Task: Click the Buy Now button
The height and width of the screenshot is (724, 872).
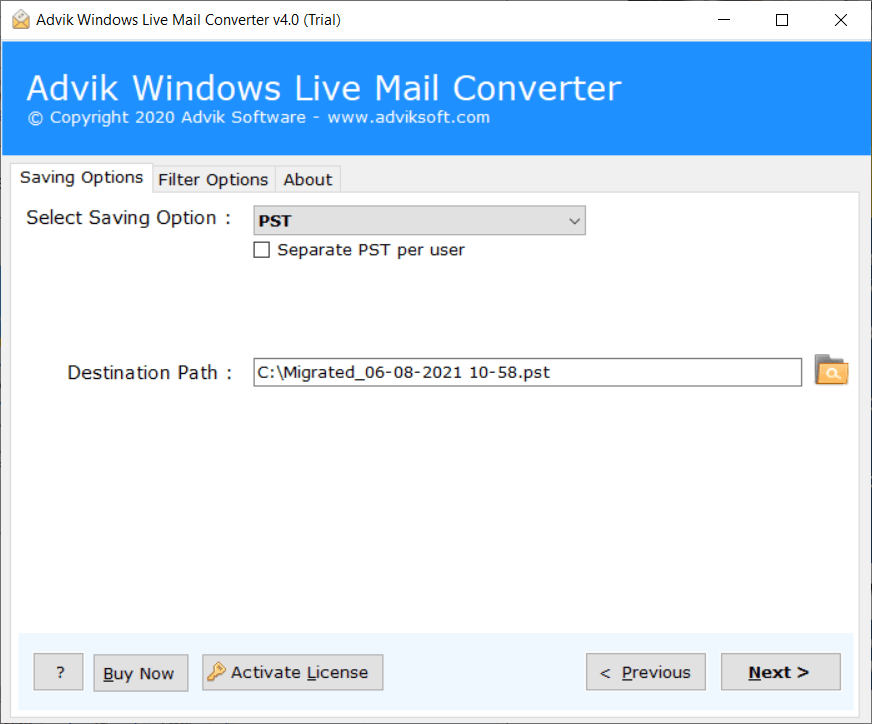Action: [141, 673]
